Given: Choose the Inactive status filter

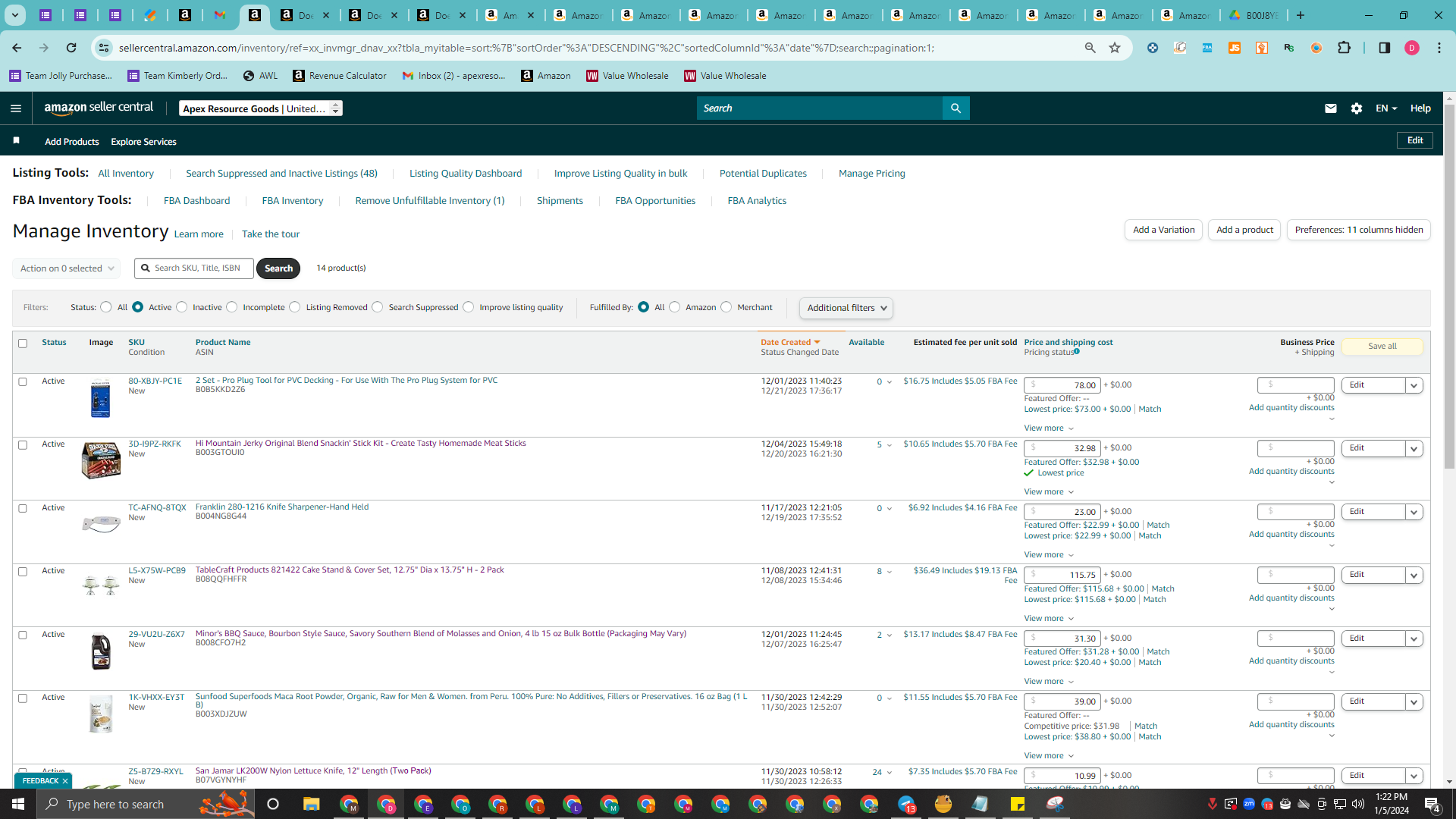Looking at the screenshot, I should [x=182, y=307].
